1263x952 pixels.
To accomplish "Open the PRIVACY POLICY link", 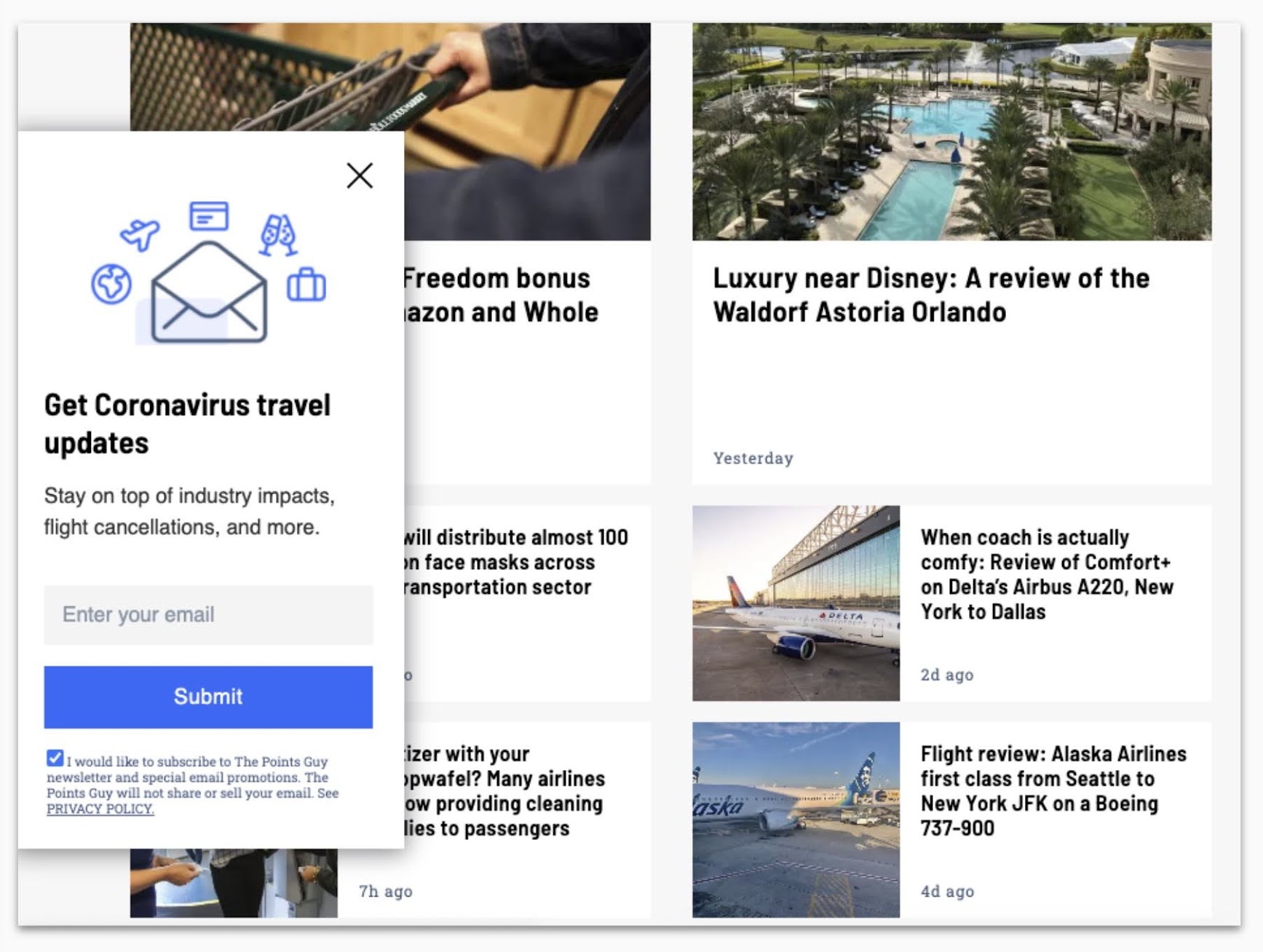I will tap(100, 809).
